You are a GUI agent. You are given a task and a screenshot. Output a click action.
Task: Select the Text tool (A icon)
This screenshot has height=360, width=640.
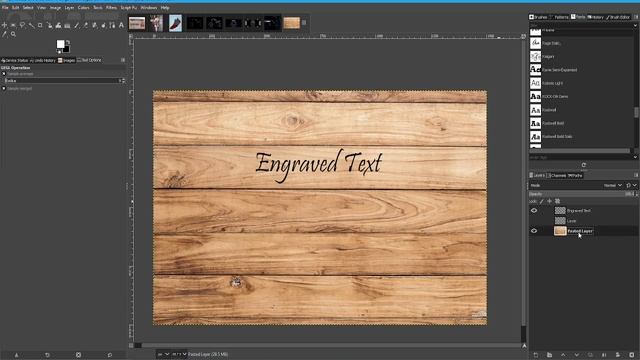click(121, 25)
